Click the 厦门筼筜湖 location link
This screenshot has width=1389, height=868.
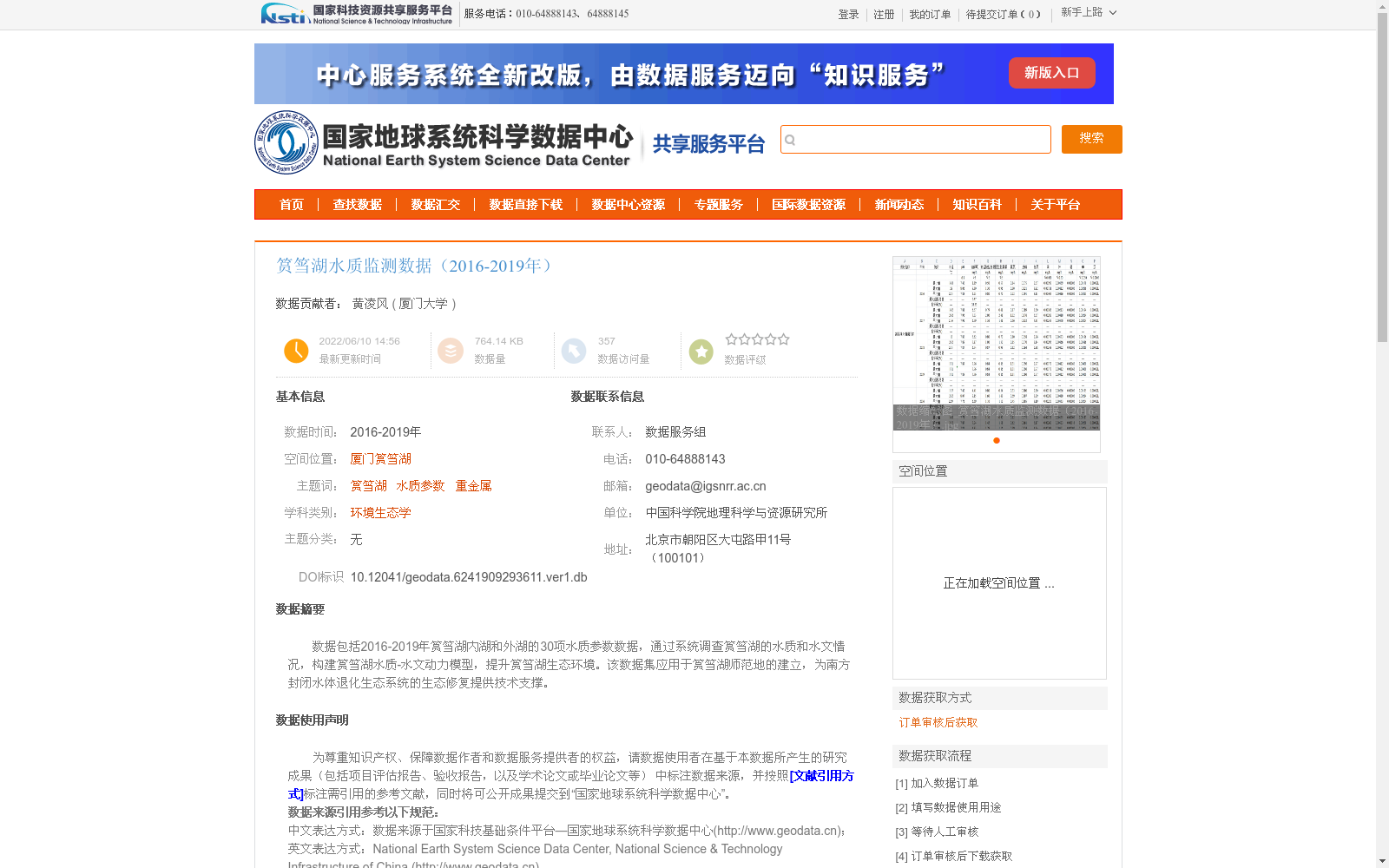click(x=381, y=459)
